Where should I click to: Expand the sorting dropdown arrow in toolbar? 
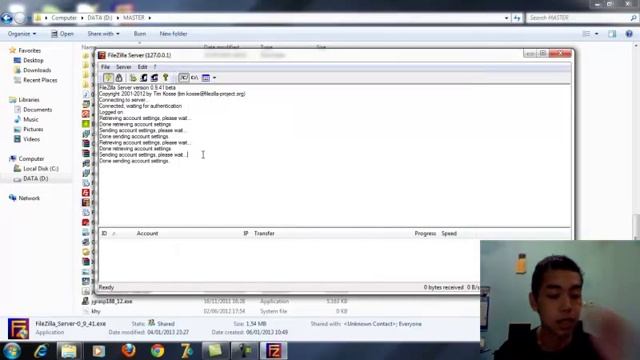tap(214, 78)
